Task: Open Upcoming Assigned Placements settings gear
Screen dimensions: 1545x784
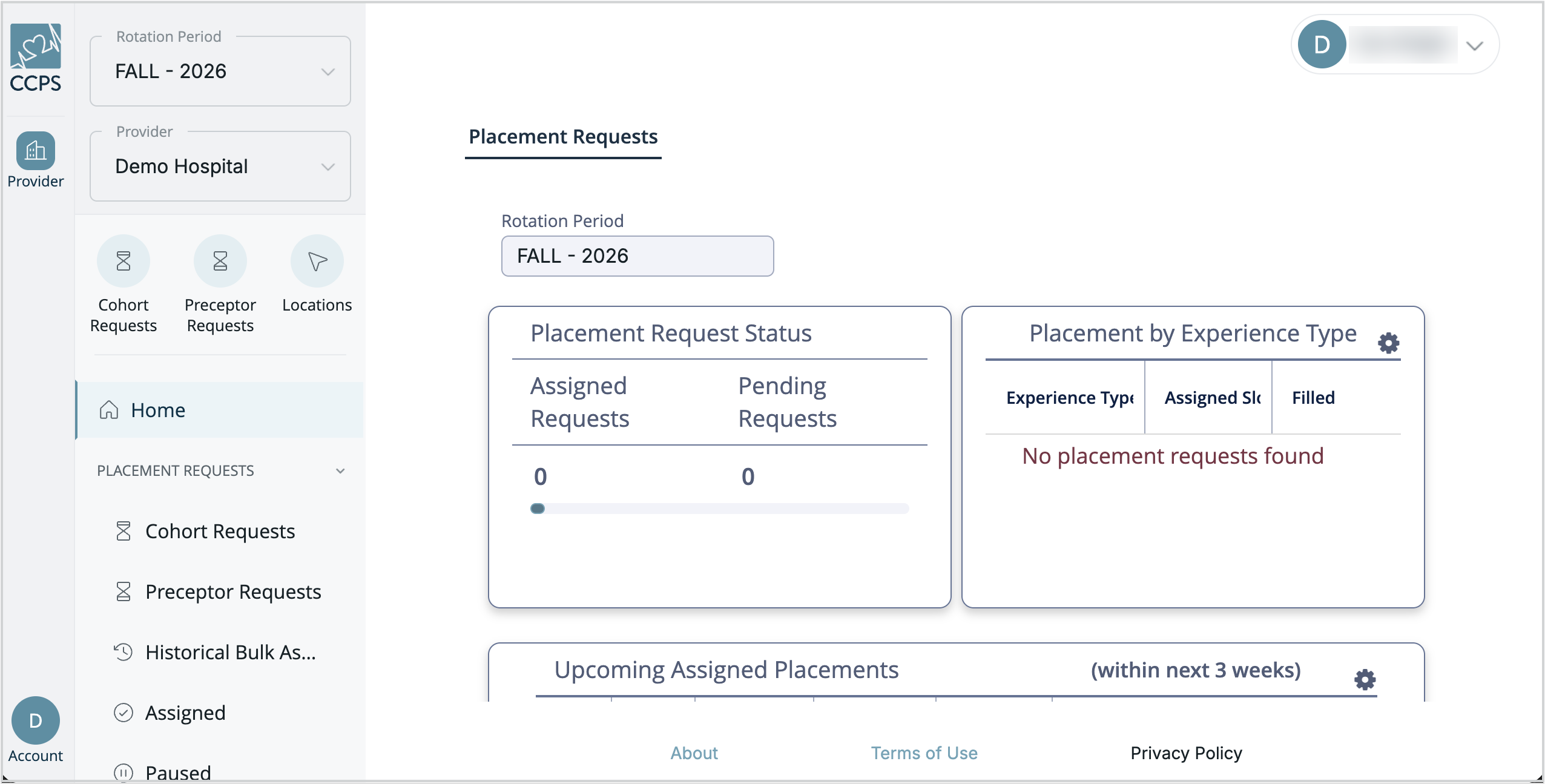Action: coord(1365,679)
